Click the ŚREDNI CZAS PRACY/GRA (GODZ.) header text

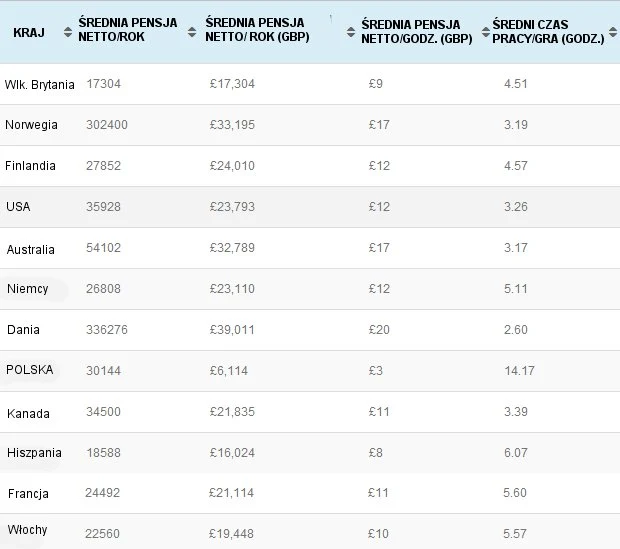(548, 32)
